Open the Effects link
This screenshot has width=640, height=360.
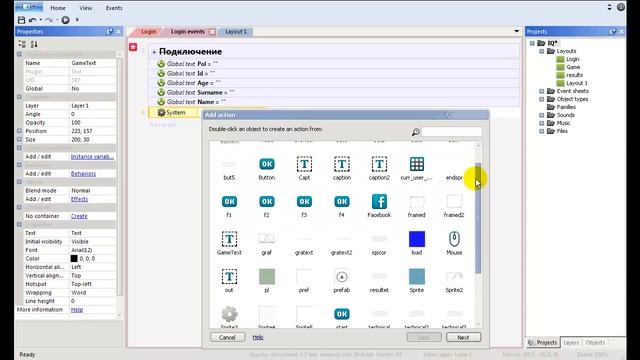(x=79, y=199)
